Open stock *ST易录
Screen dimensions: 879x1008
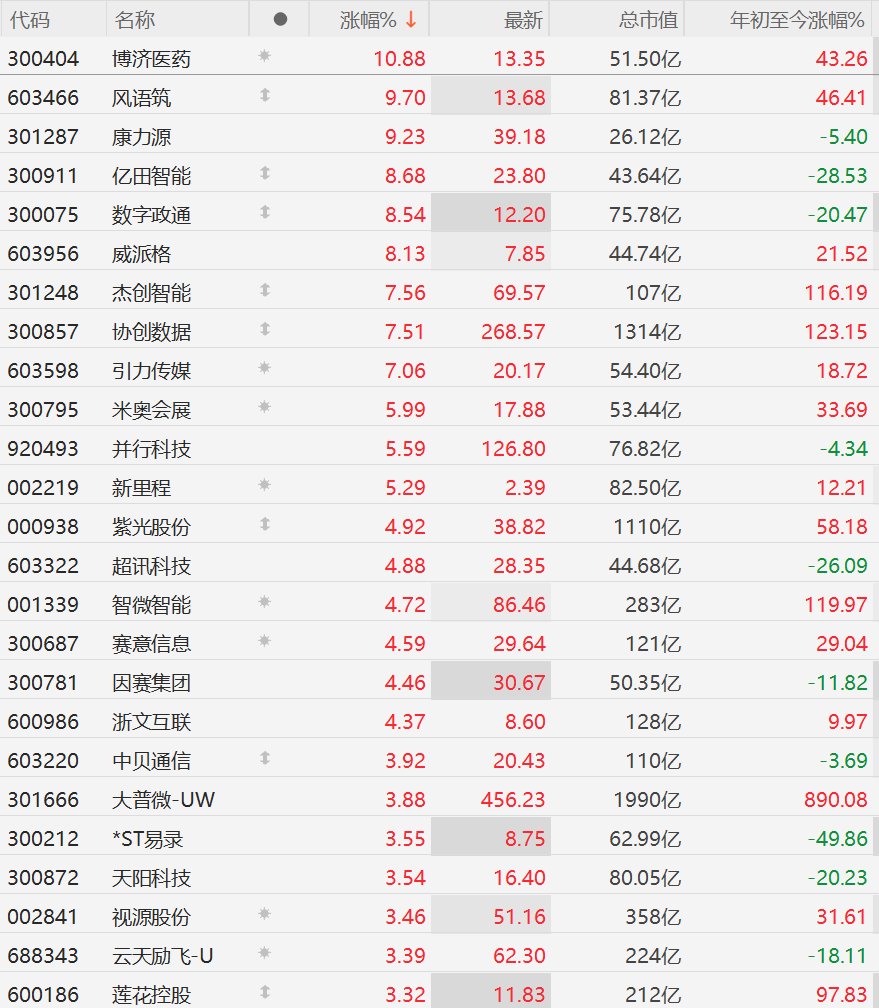click(148, 839)
